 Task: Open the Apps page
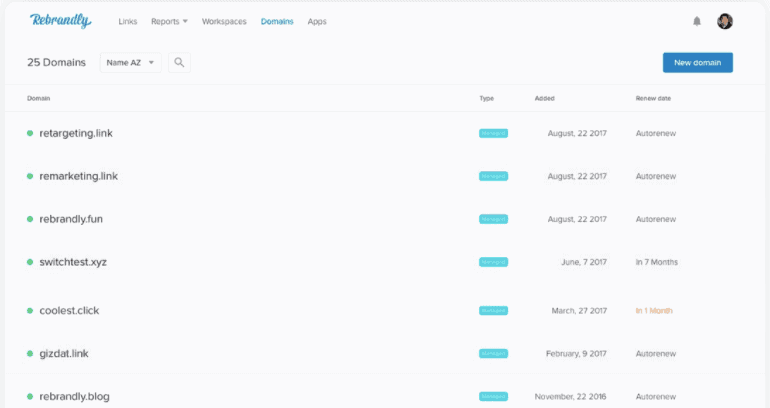point(317,21)
